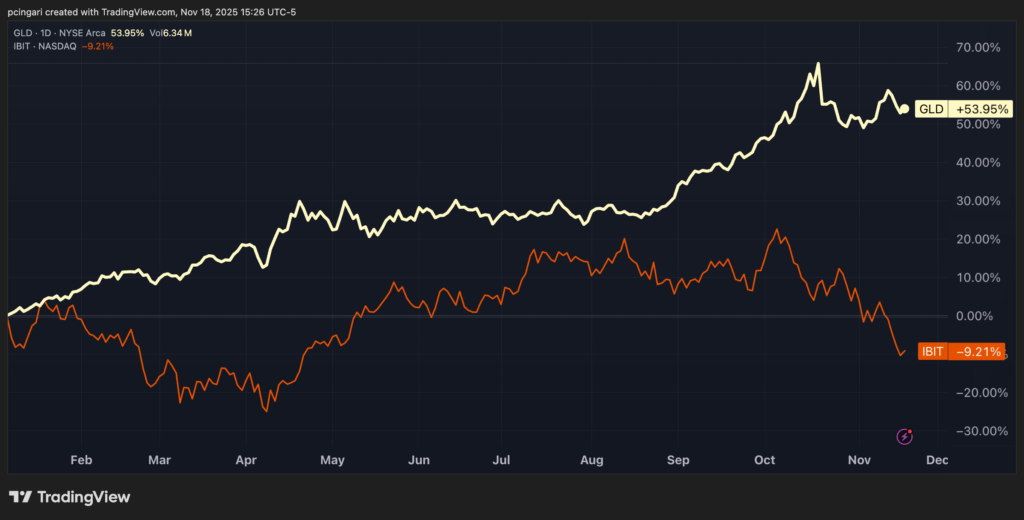Click the May label on time axis
Screen dimensions: 1024x520
(332, 461)
